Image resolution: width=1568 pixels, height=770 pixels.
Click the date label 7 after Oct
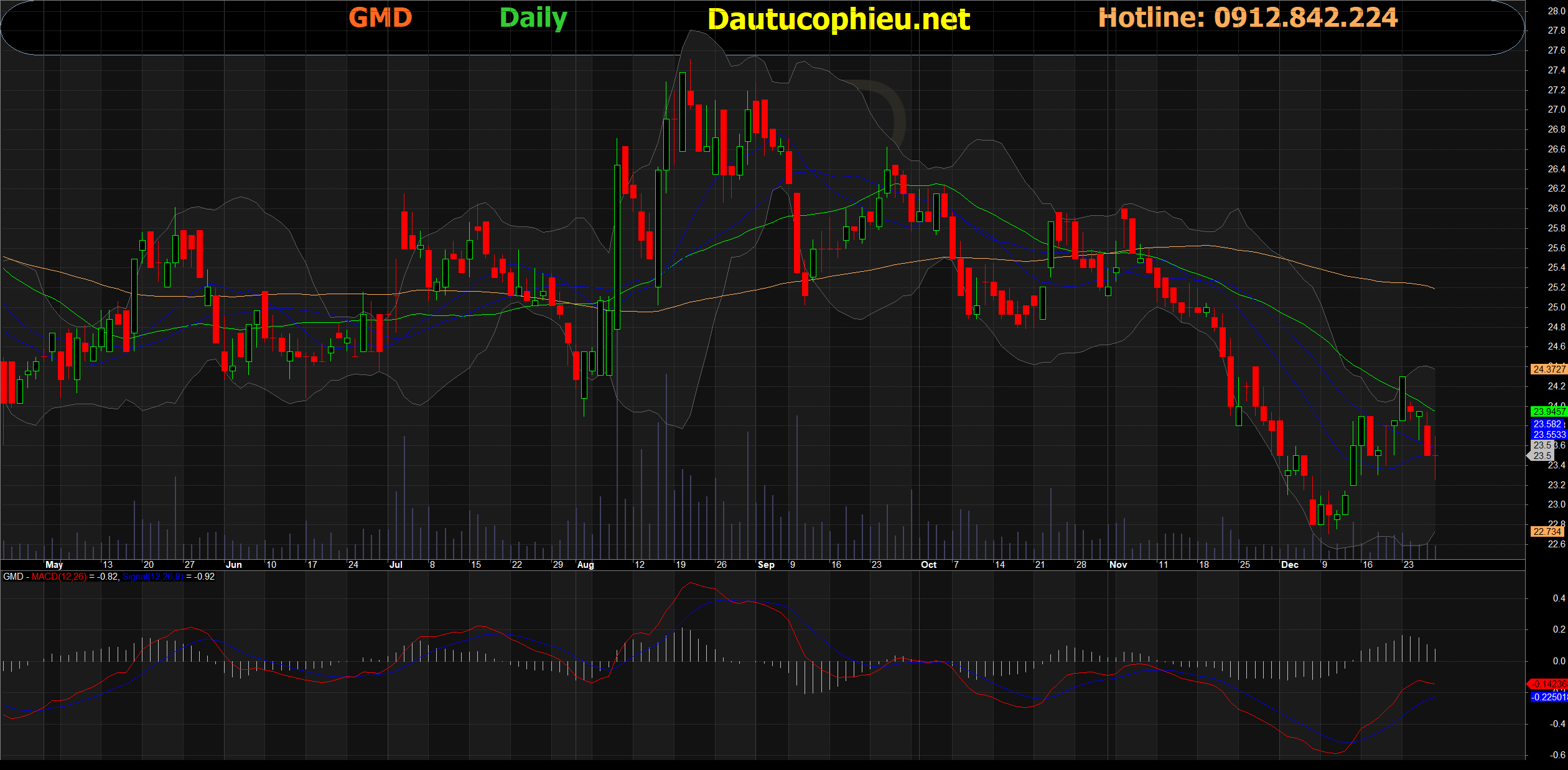coord(956,565)
